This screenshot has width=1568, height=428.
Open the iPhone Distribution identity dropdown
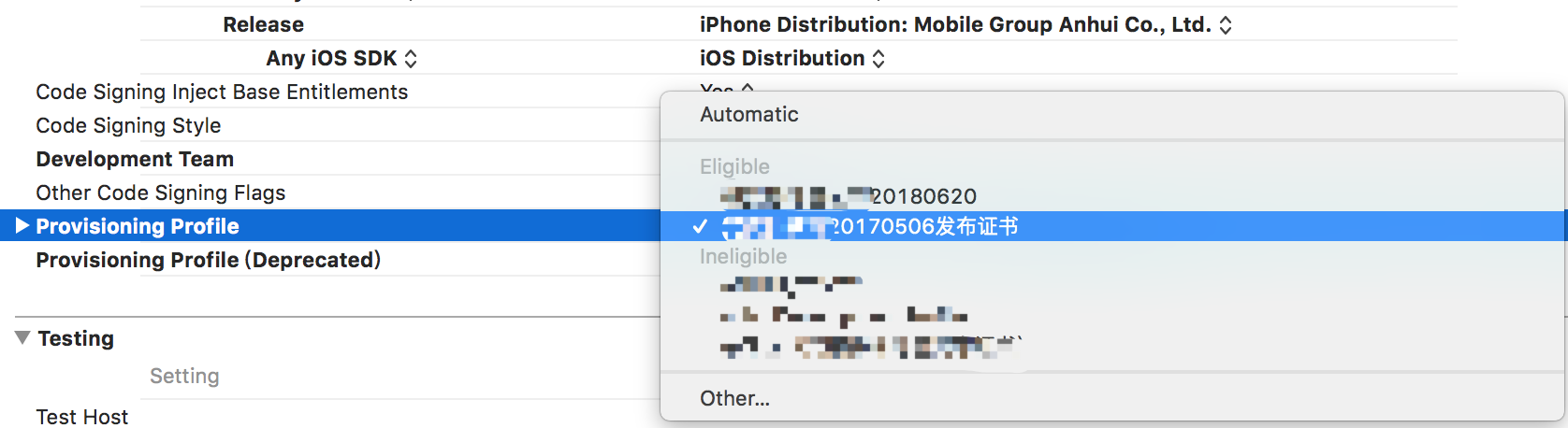1226,25
